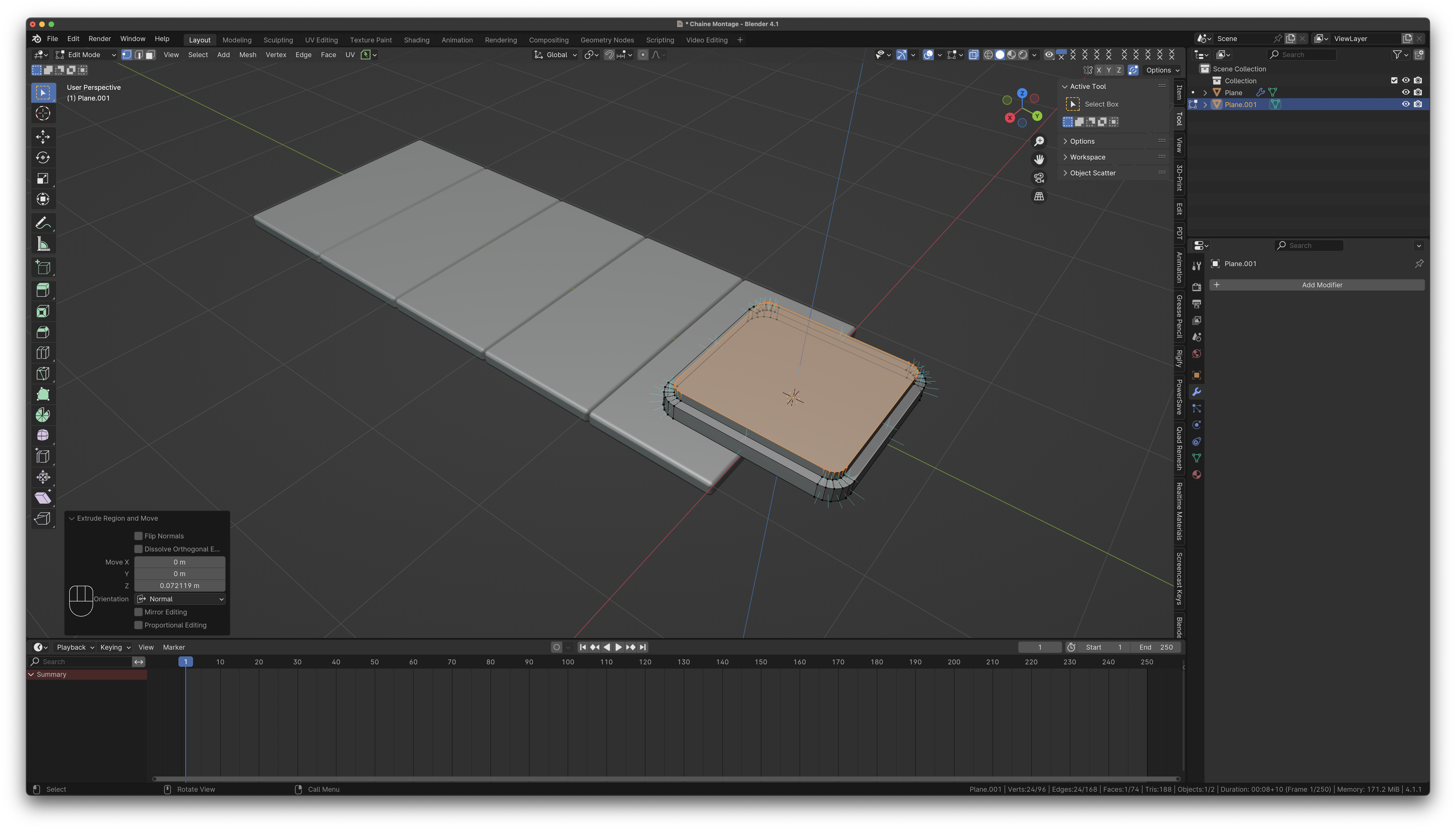Activate the Poly Build tool
Screen dimensions: 1456x830
click(43, 394)
